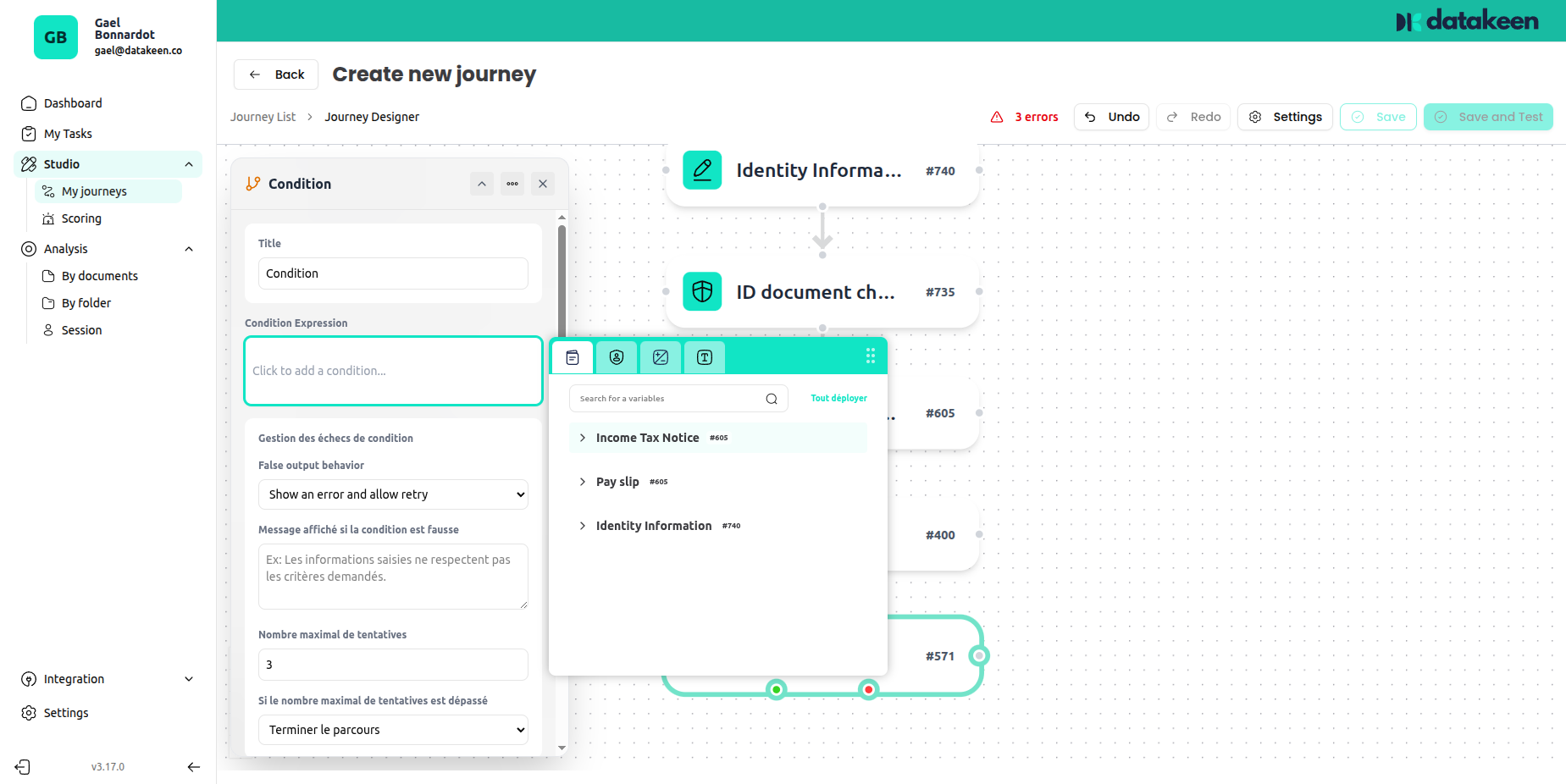Screen dimensions: 1566x784
Task: Expand the Income Tax Notice variable group
Action: [x=583, y=438]
